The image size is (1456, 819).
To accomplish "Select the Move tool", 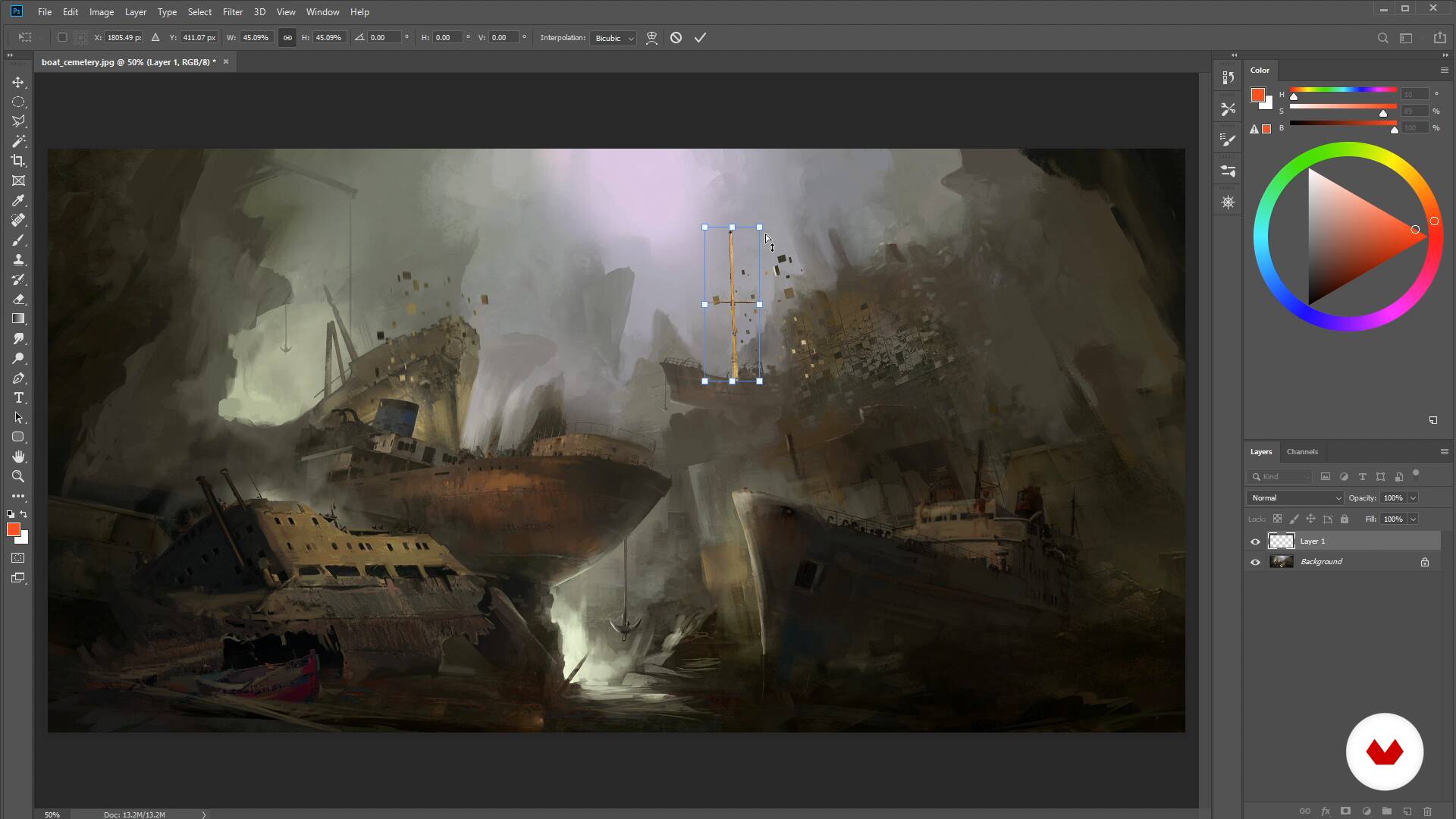I will tap(18, 82).
